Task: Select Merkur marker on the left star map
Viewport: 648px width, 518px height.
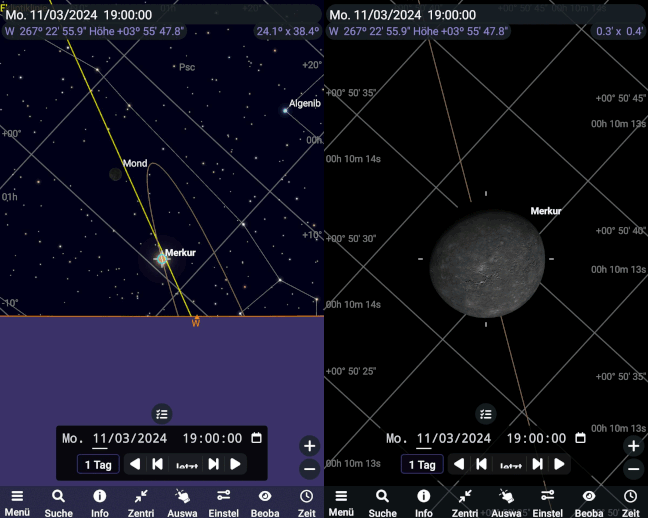Action: (162, 259)
